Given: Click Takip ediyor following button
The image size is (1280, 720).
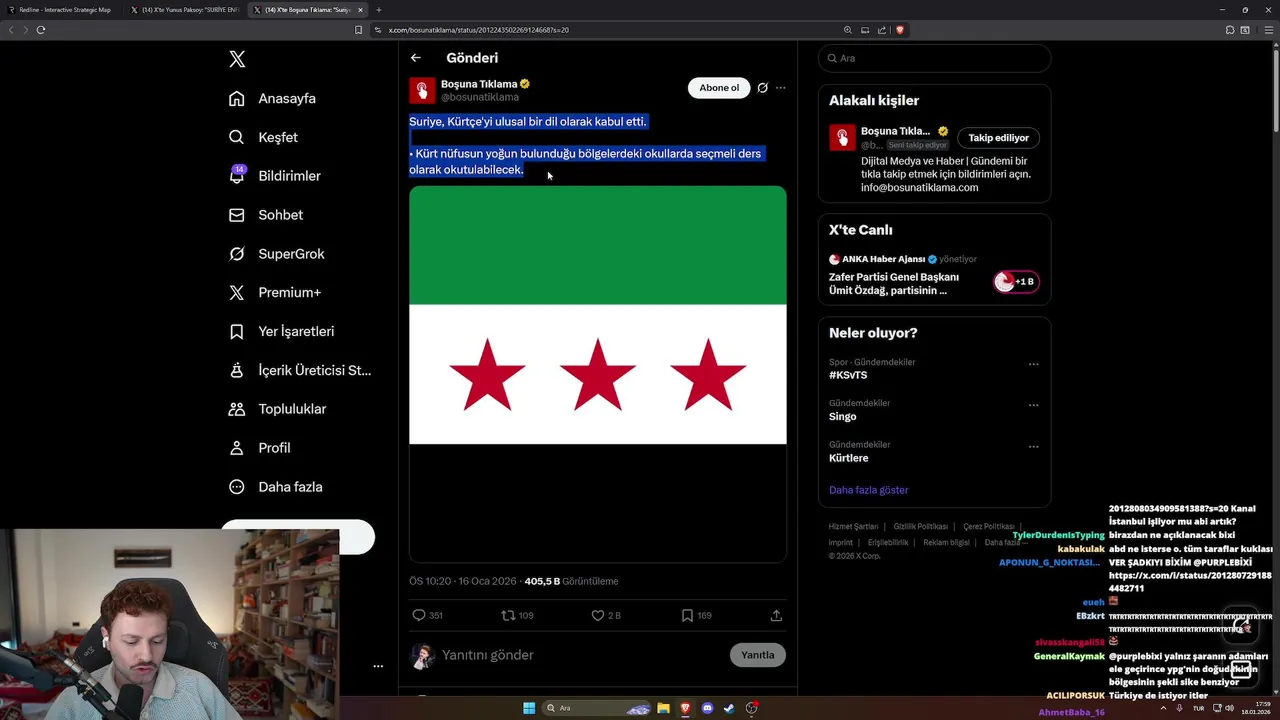Looking at the screenshot, I should point(998,138).
